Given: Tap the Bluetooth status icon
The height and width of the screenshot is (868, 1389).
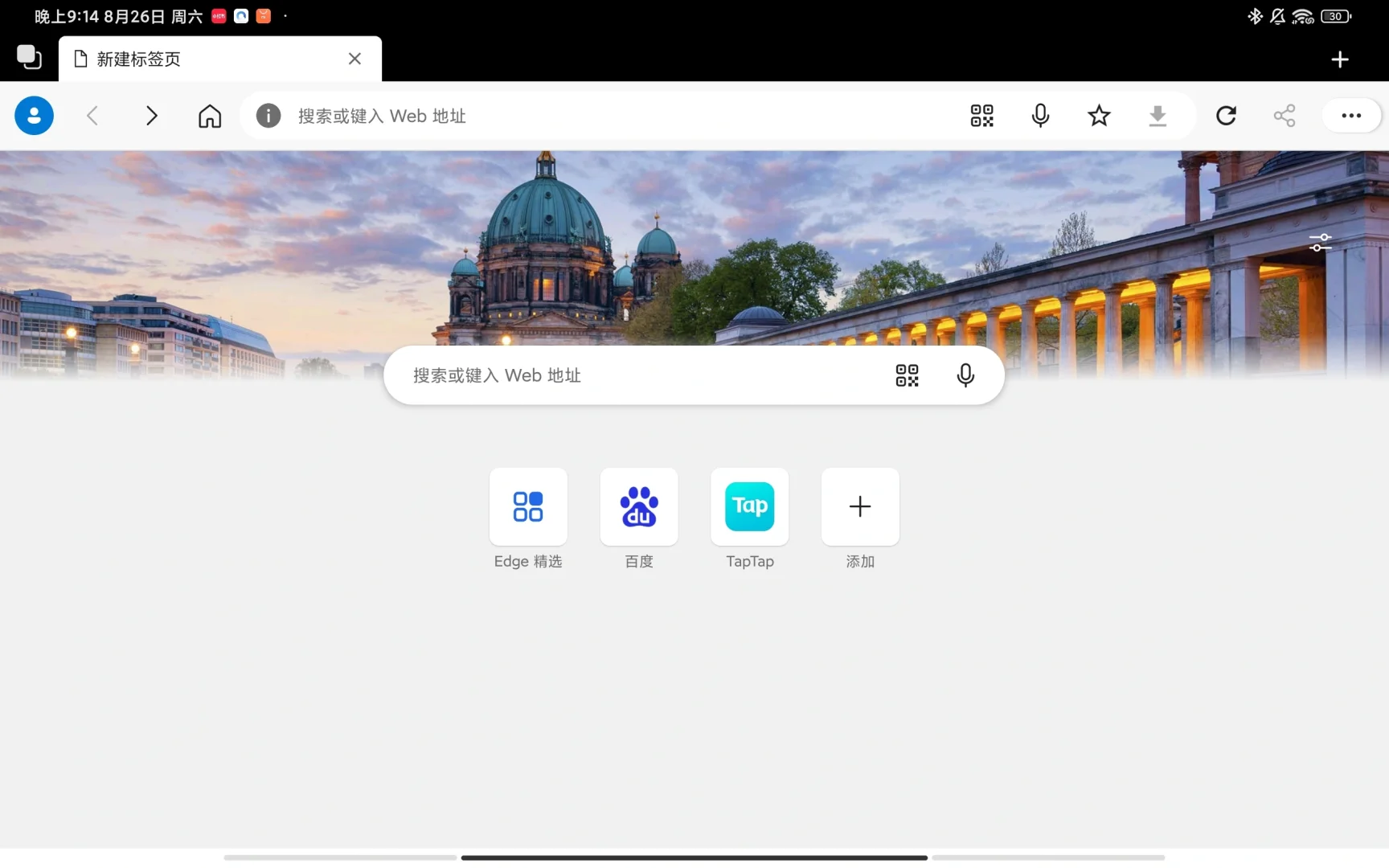Looking at the screenshot, I should click(1254, 16).
